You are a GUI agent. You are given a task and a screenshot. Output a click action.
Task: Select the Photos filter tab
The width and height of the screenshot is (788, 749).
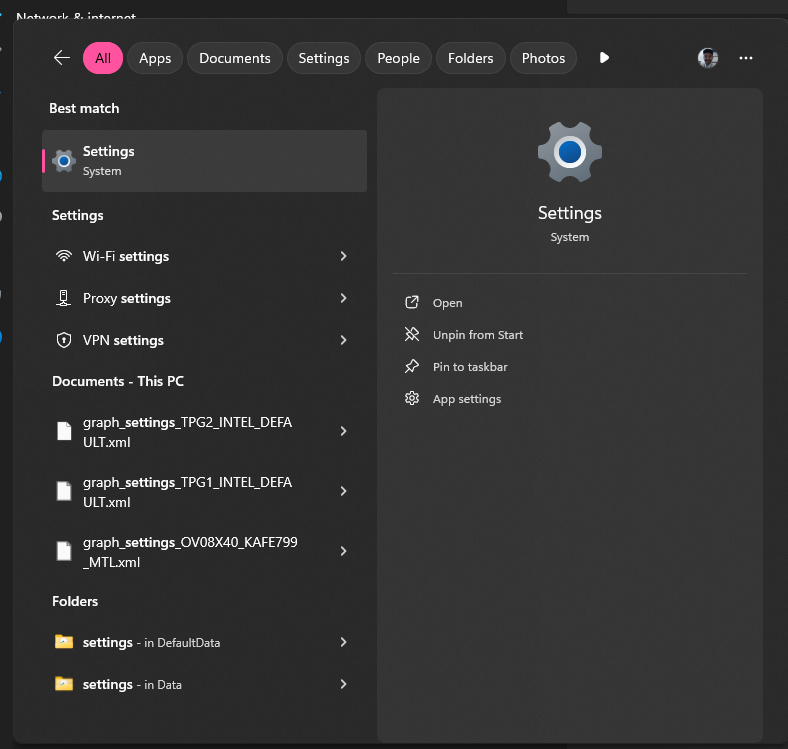543,58
